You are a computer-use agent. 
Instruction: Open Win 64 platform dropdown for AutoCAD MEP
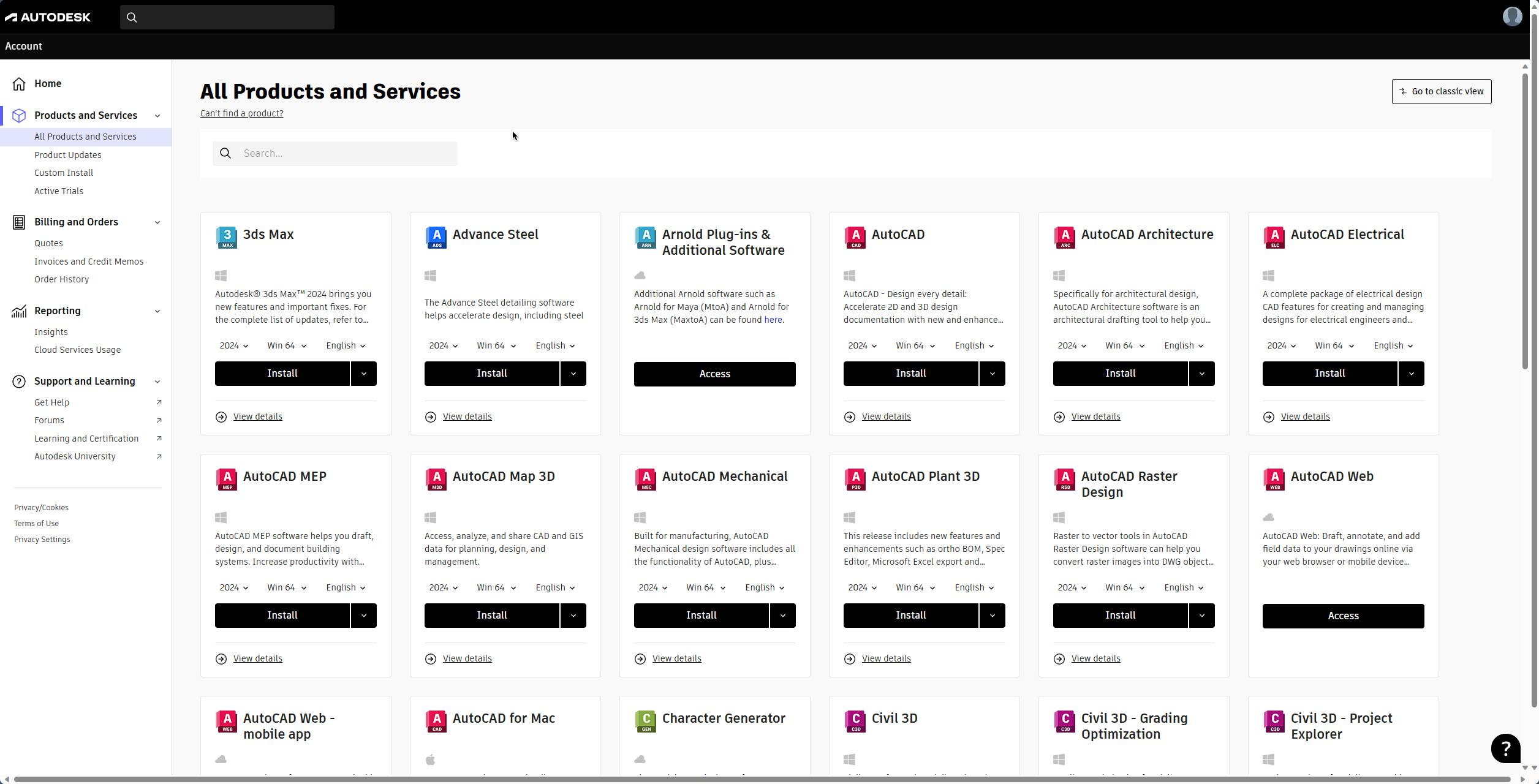point(286,588)
